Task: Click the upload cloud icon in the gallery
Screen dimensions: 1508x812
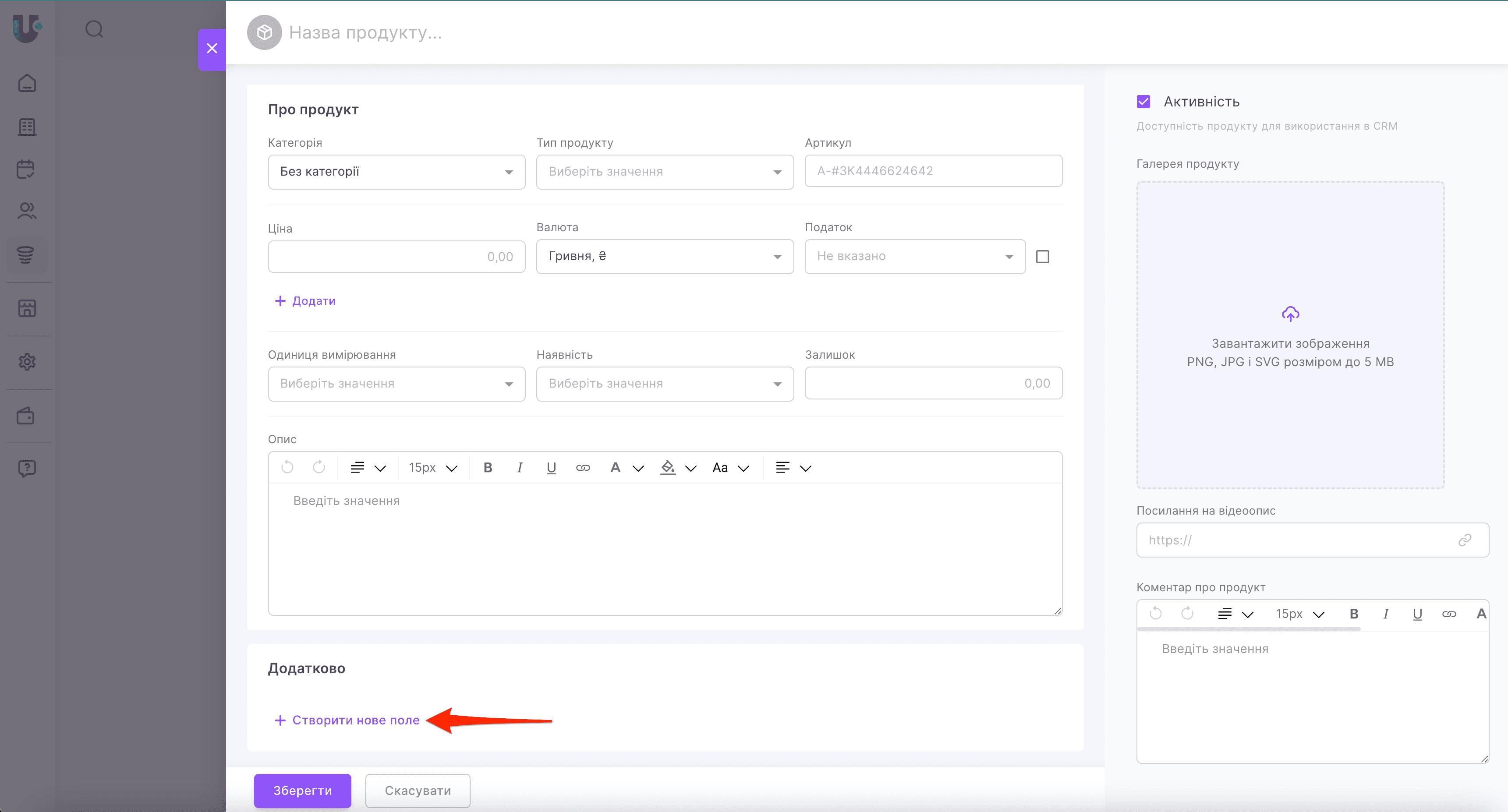Action: pos(1290,314)
